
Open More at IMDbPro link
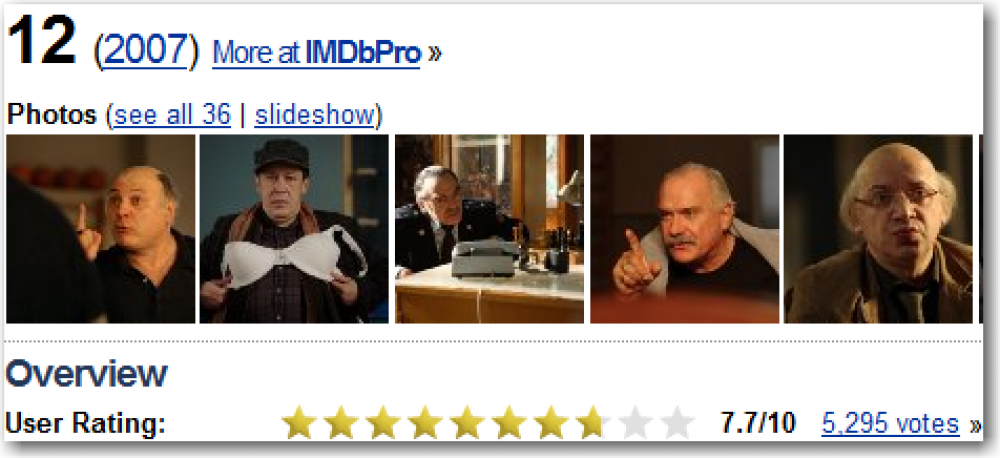click(x=316, y=53)
